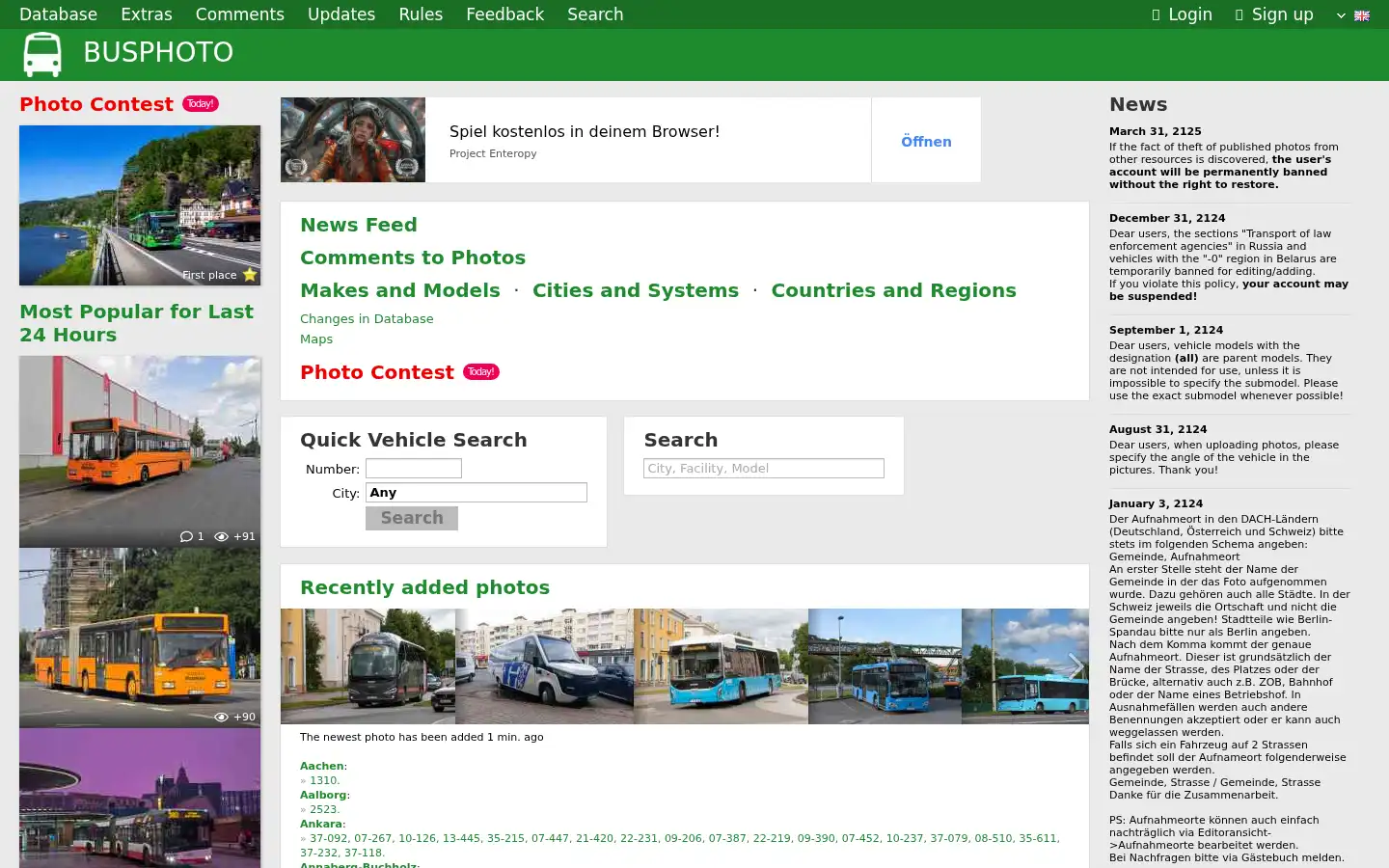Open Comments to Photos link
Image resolution: width=1389 pixels, height=868 pixels.
(x=413, y=258)
